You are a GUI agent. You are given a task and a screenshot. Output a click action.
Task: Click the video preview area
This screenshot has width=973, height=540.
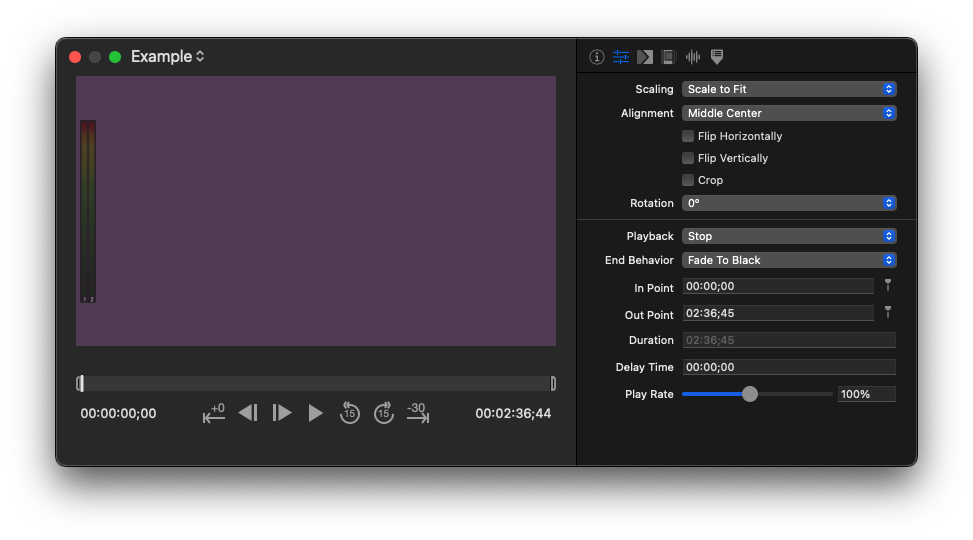(316, 211)
